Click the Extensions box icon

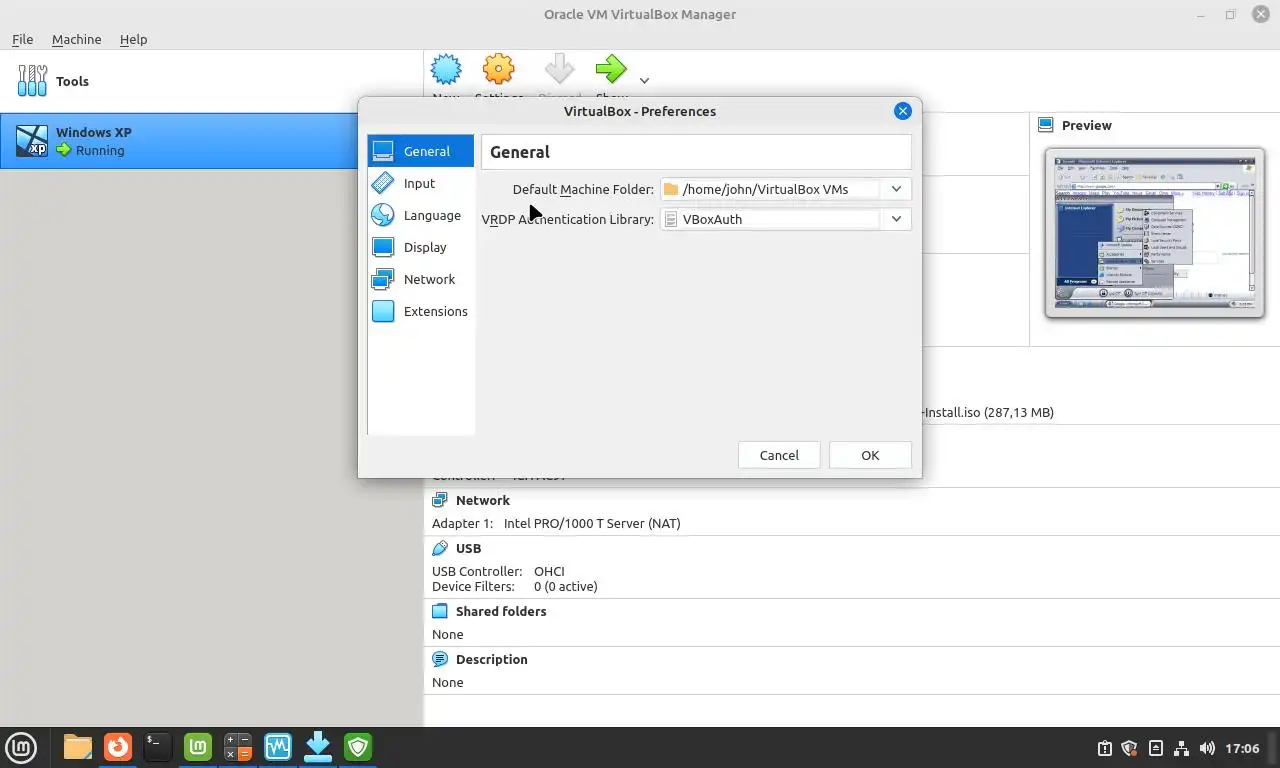[x=383, y=311]
